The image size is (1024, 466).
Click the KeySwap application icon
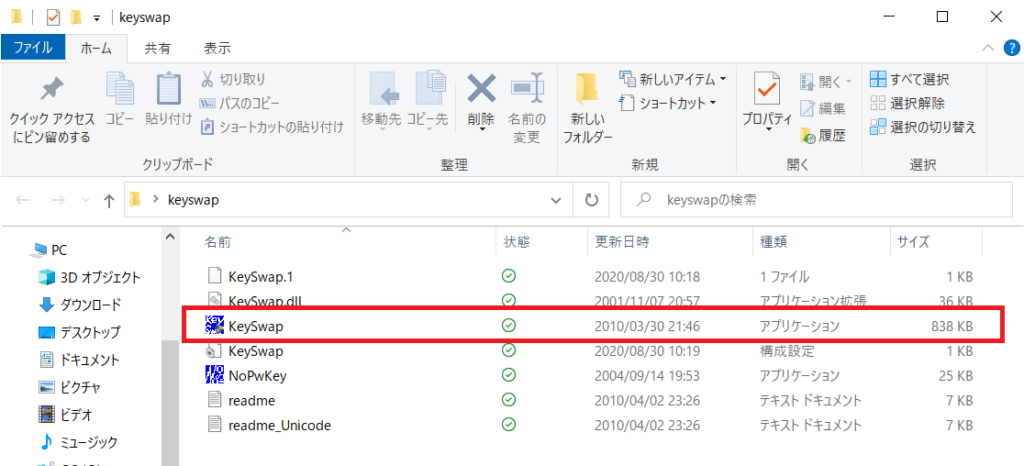[214, 324]
